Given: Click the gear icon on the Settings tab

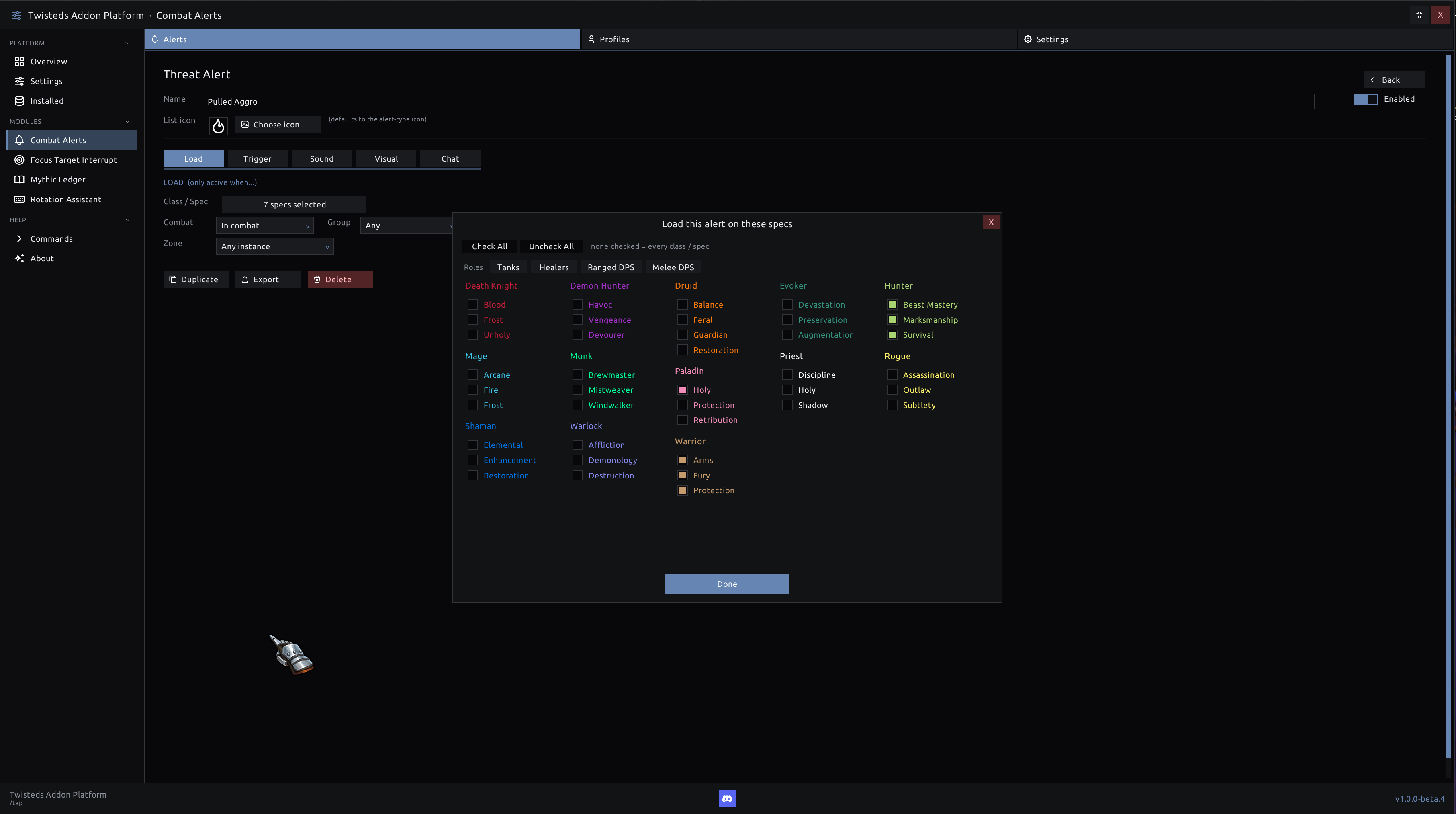Looking at the screenshot, I should coord(1028,39).
